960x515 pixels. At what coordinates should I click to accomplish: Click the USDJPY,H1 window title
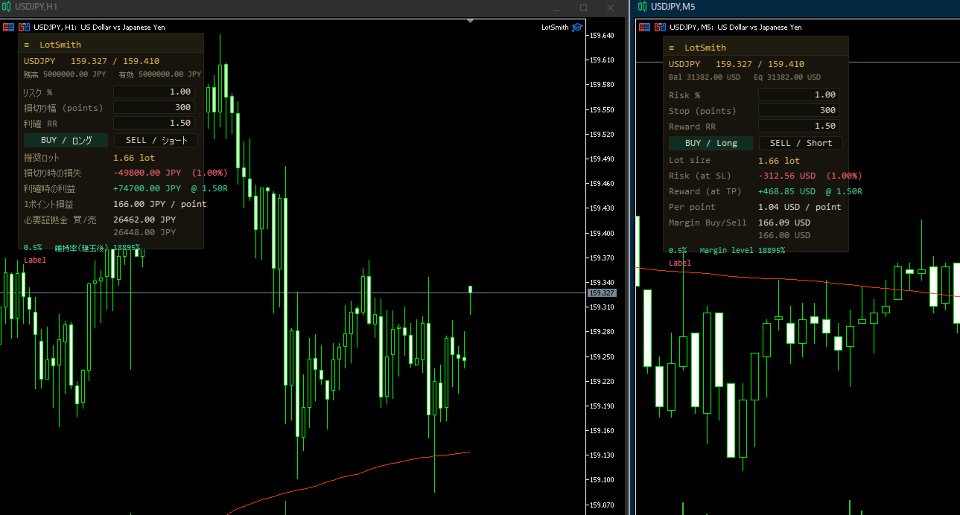pyautogui.click(x=36, y=7)
